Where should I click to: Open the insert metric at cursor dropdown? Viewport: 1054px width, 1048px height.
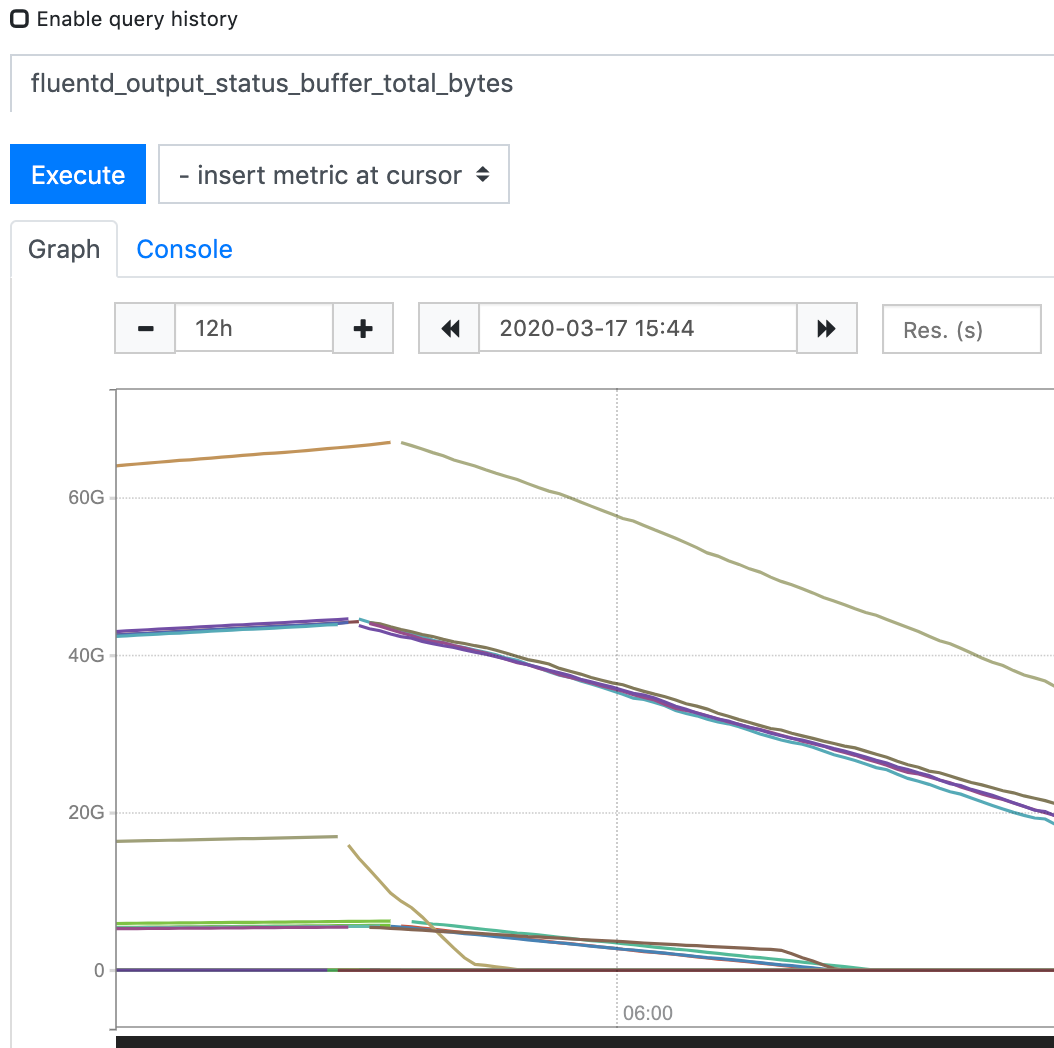[334, 174]
